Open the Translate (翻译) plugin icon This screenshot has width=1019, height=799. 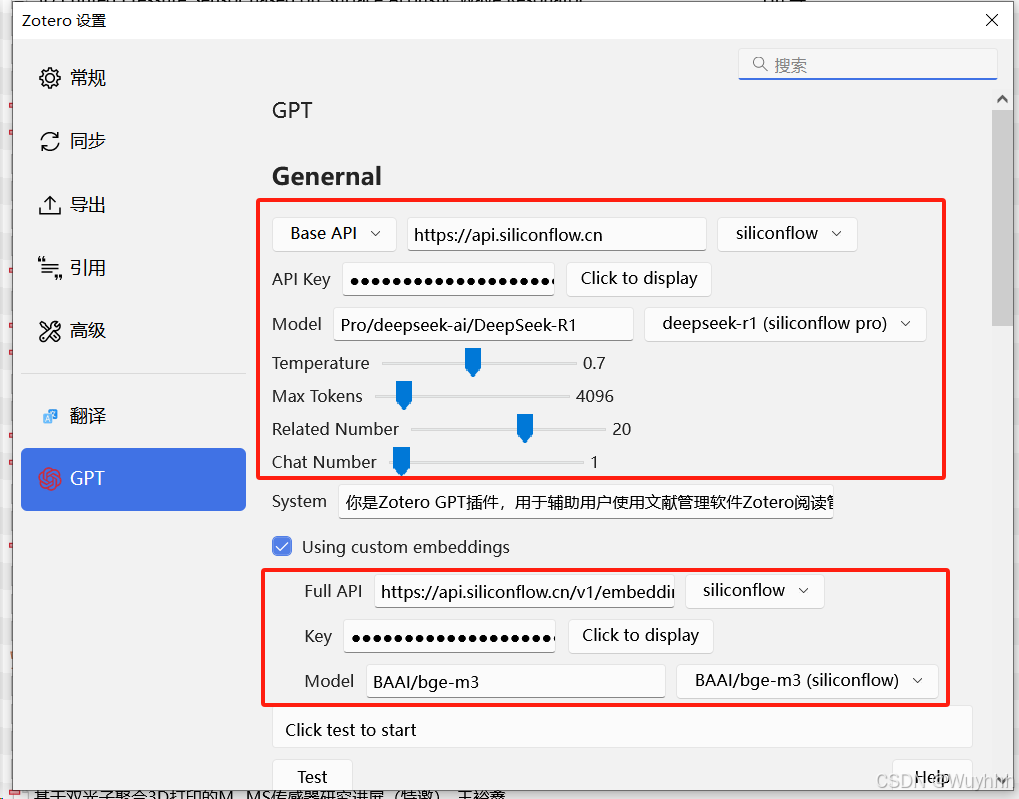[x=50, y=416]
